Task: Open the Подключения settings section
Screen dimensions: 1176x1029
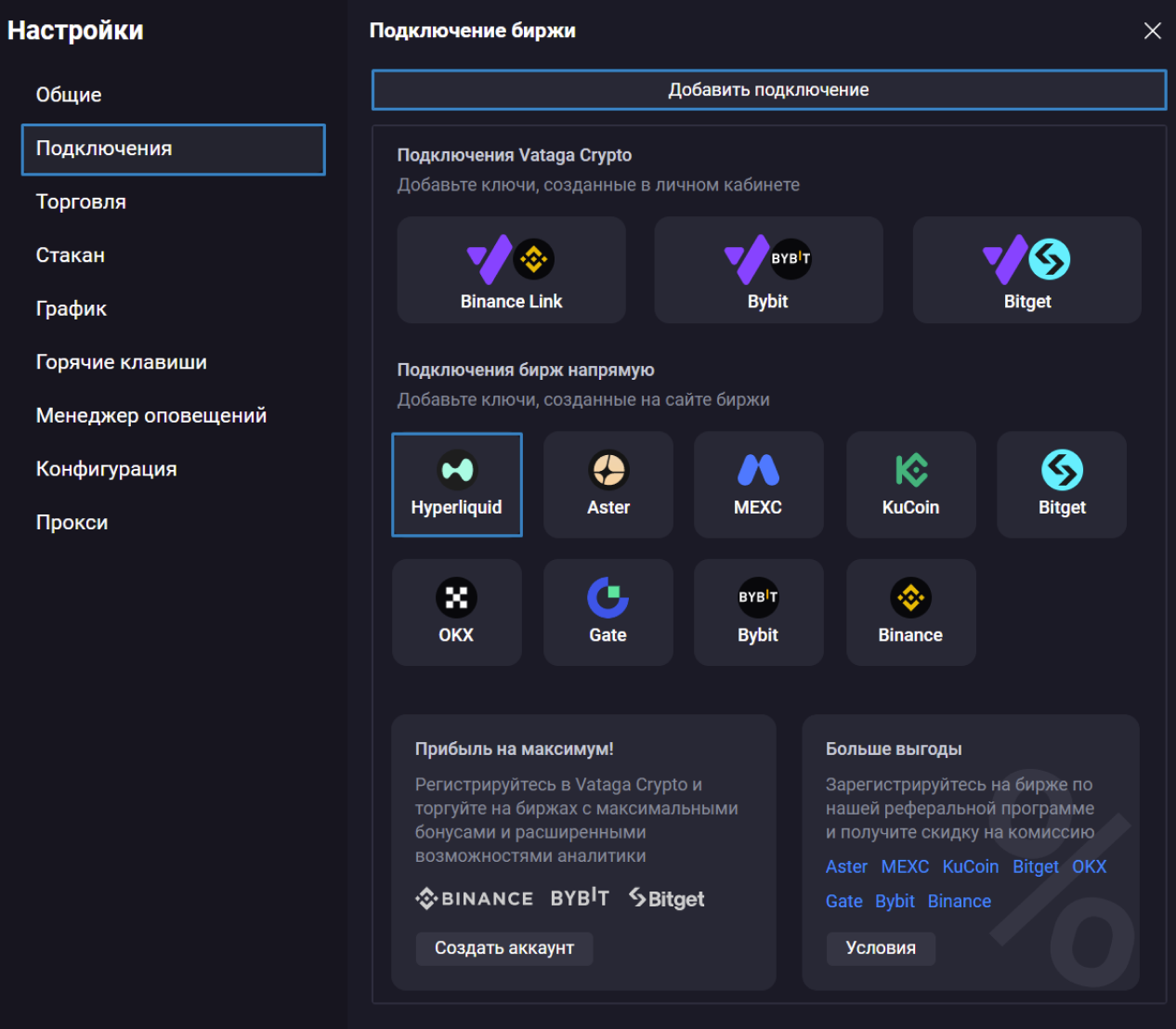Action: (174, 150)
